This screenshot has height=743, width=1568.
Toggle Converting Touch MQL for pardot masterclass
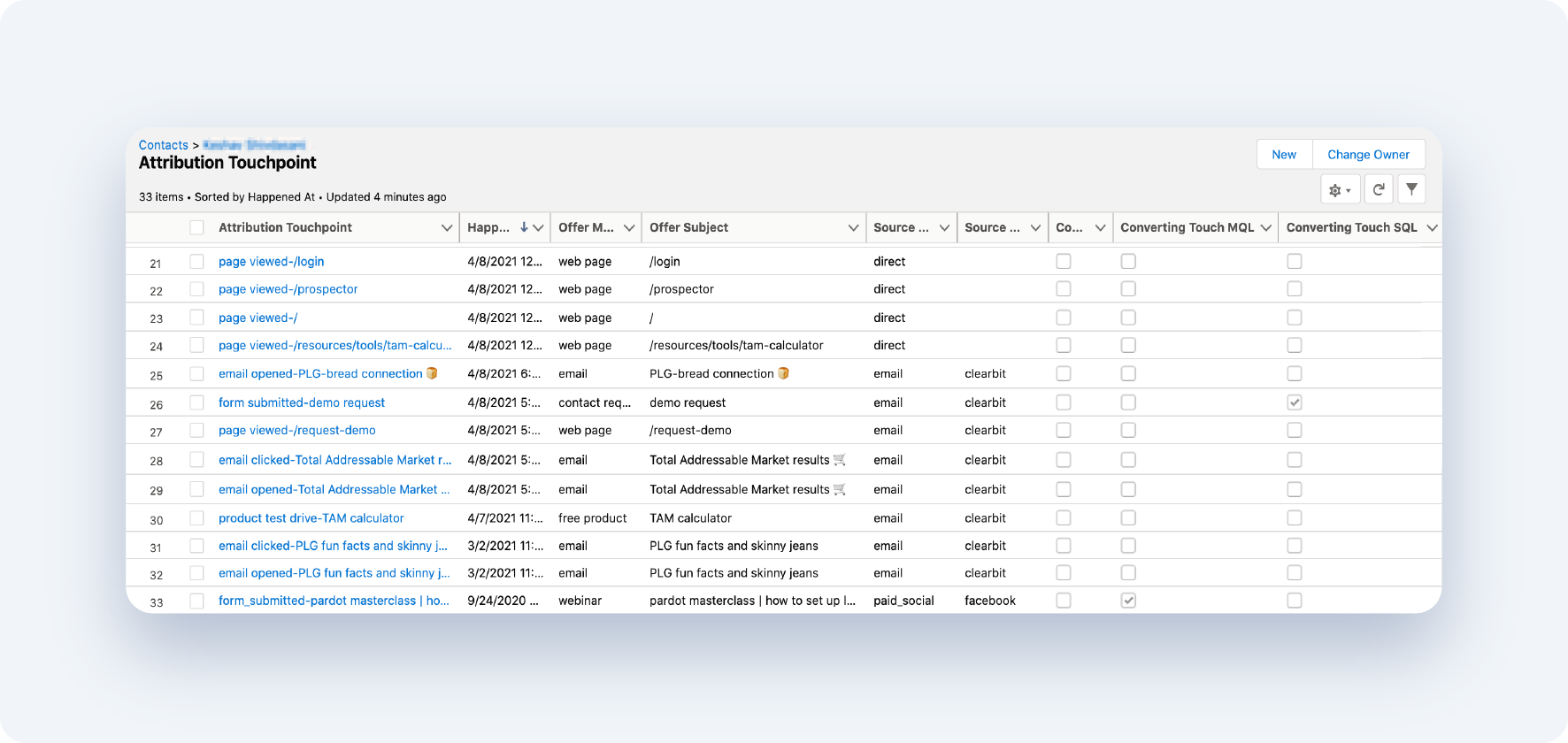tap(1128, 601)
